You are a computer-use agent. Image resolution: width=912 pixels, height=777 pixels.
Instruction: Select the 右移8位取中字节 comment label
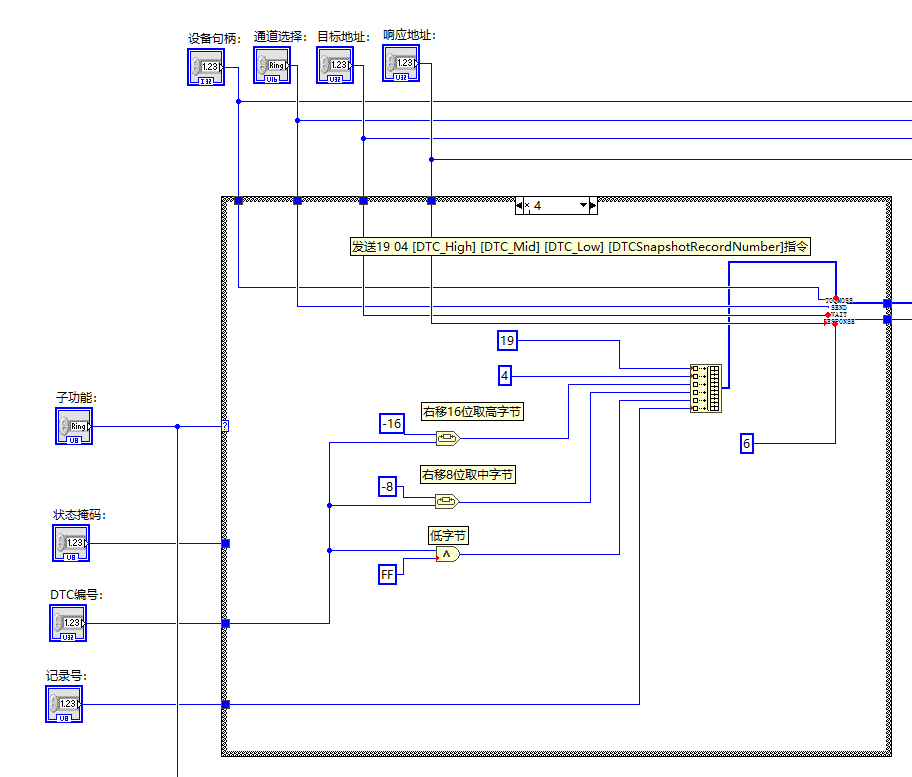pos(468,475)
